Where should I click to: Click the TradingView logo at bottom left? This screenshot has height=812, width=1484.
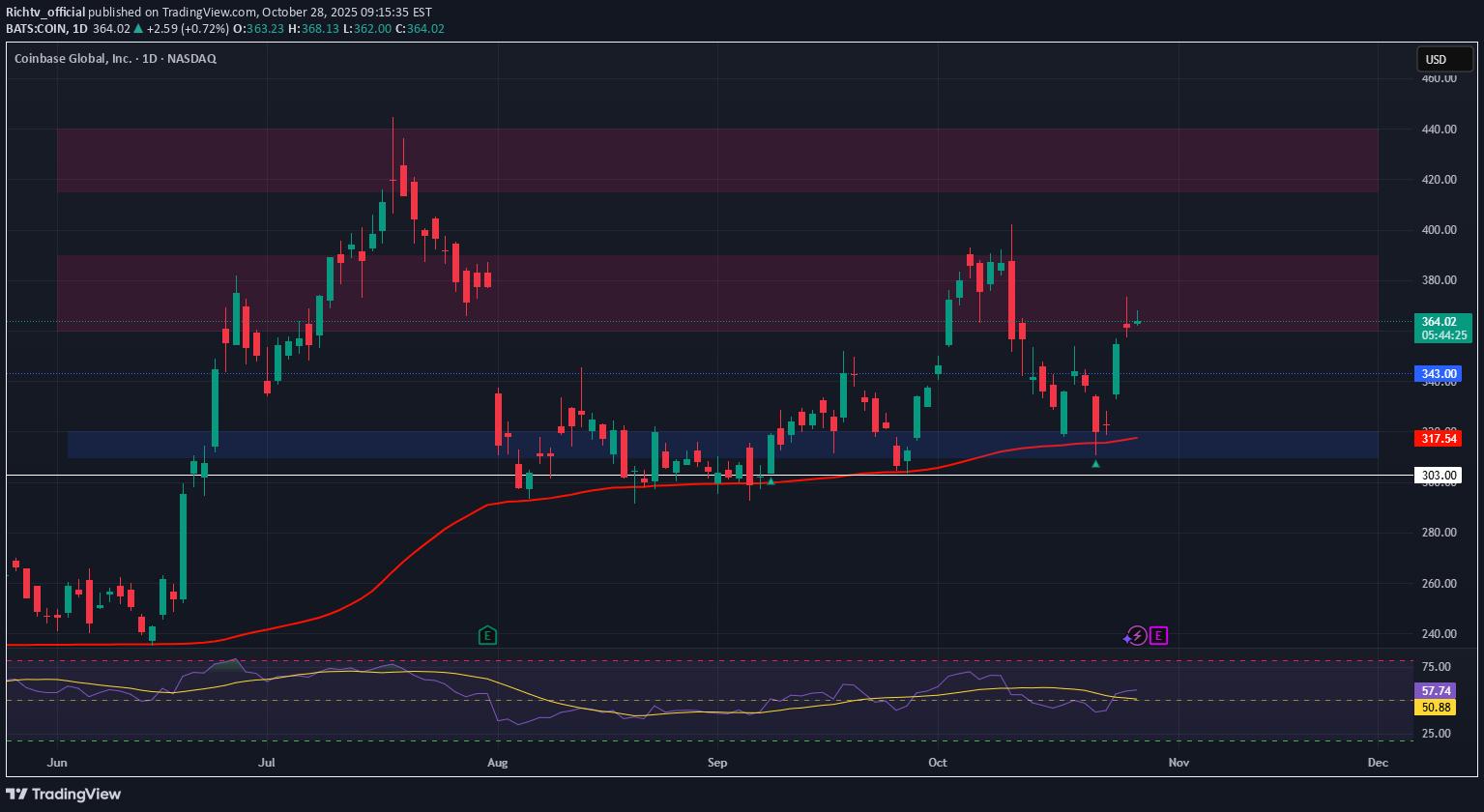(64, 794)
